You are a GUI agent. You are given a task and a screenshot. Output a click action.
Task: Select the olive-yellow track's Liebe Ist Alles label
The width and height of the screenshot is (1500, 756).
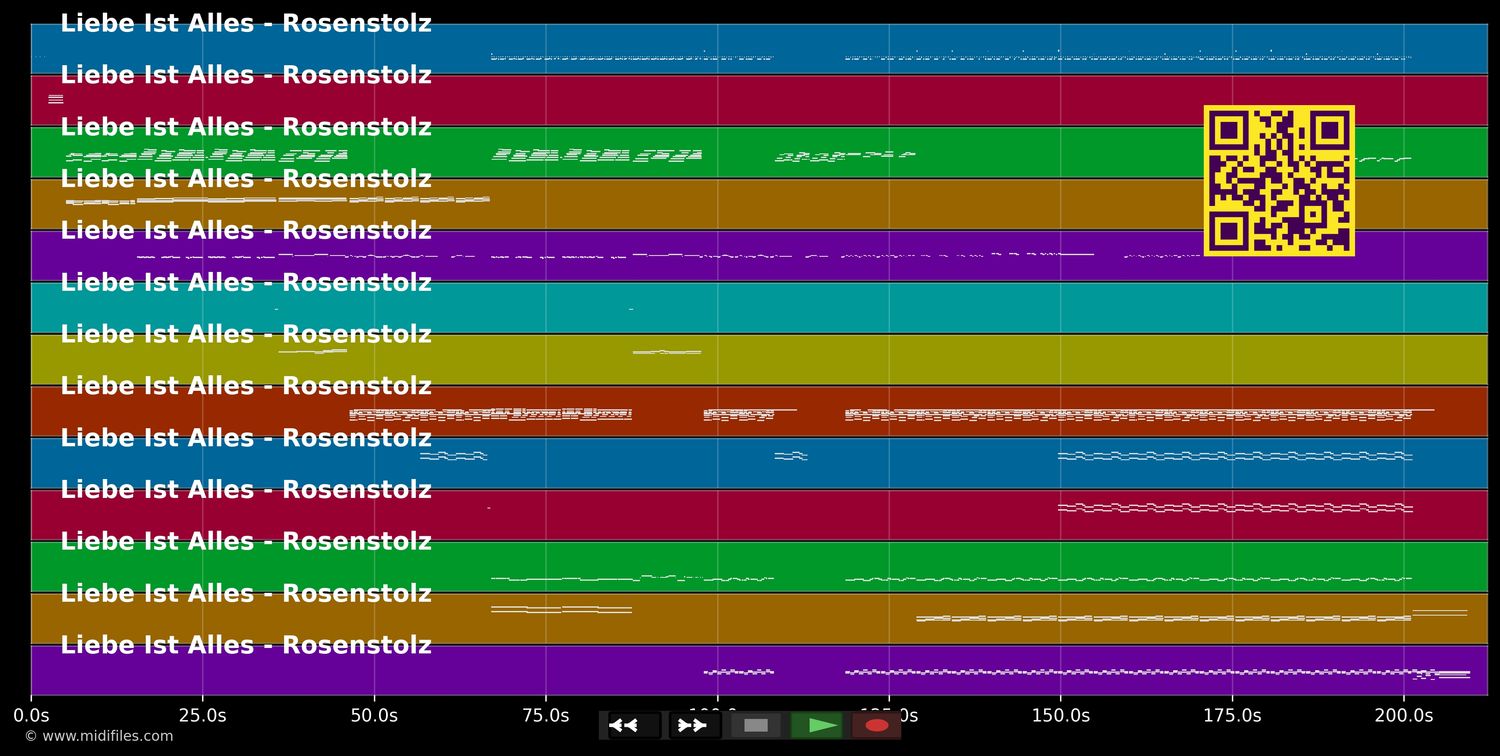pos(246,335)
